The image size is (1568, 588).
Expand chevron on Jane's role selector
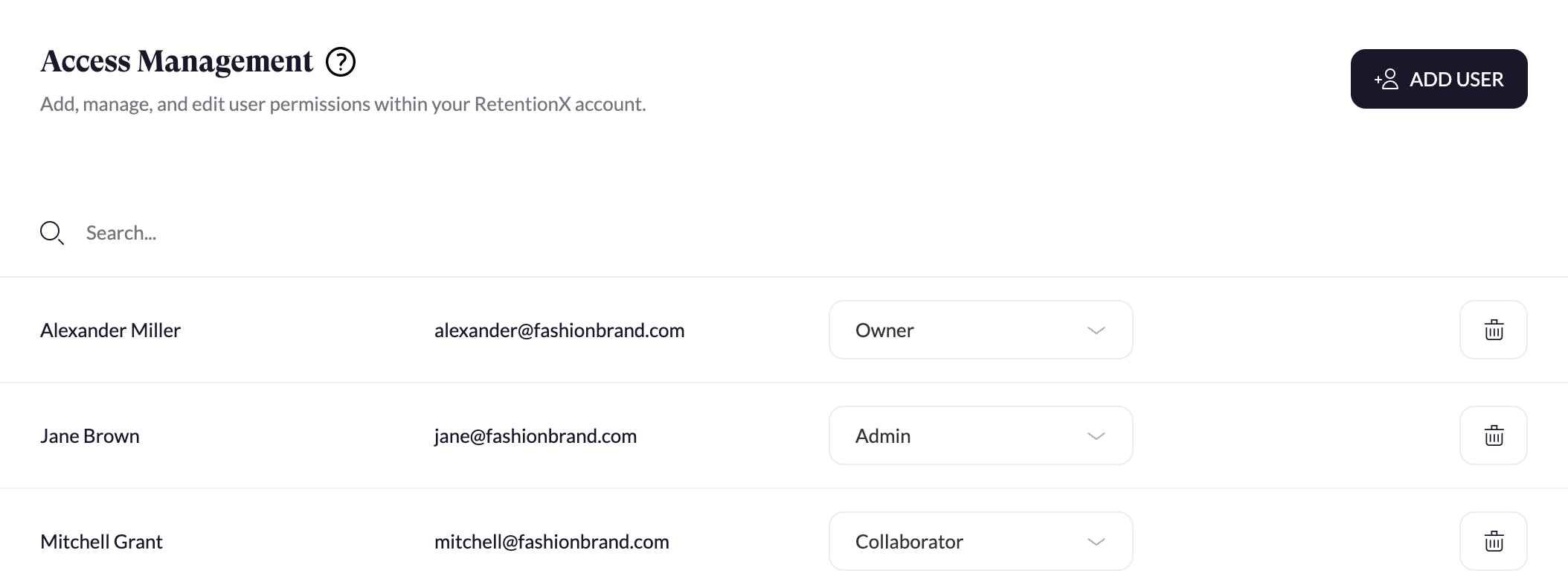click(1096, 436)
